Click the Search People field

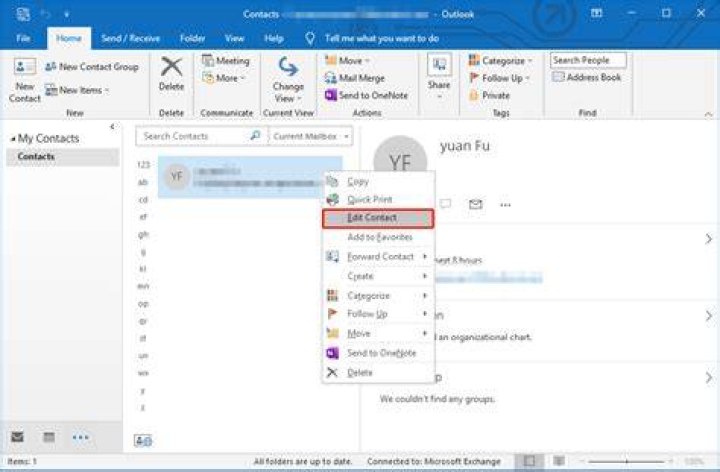pos(588,60)
